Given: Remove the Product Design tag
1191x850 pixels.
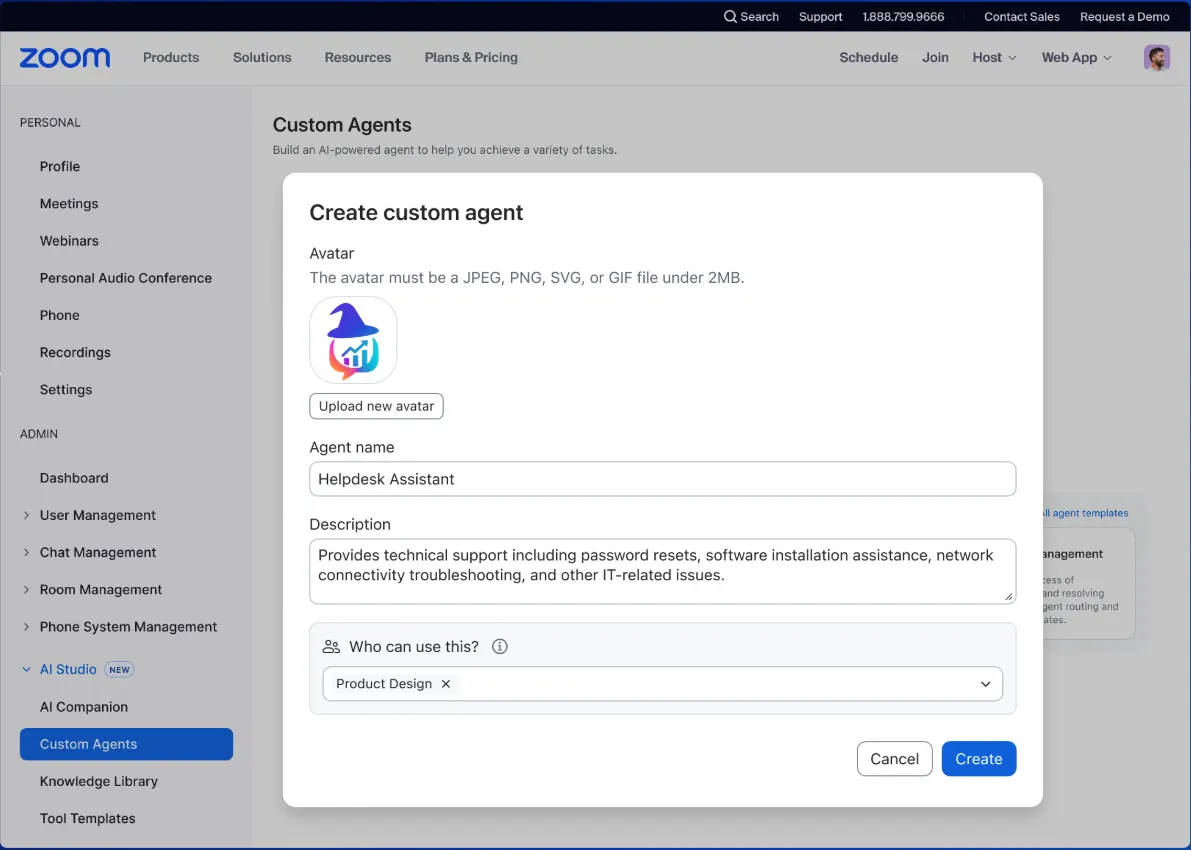Looking at the screenshot, I should [446, 684].
